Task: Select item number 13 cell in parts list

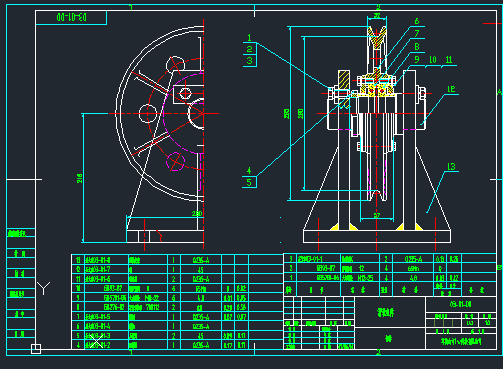Action: [x=78, y=260]
